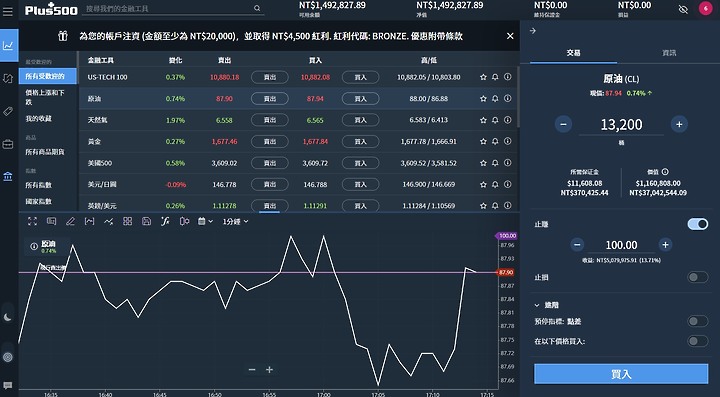
Task: Open 我的收藏 favorites list
Action: pos(39,118)
